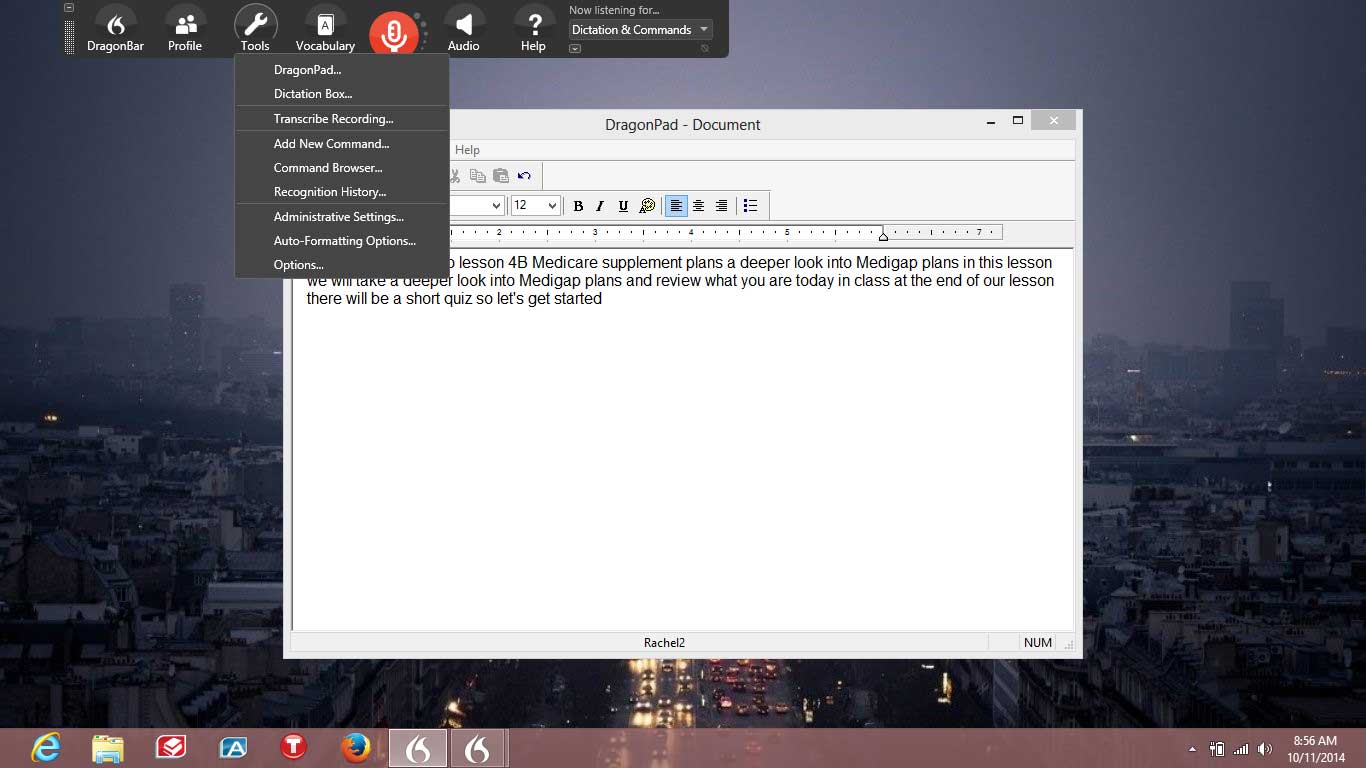
Task: Click the volume speaker tray icon
Action: coord(1265,749)
